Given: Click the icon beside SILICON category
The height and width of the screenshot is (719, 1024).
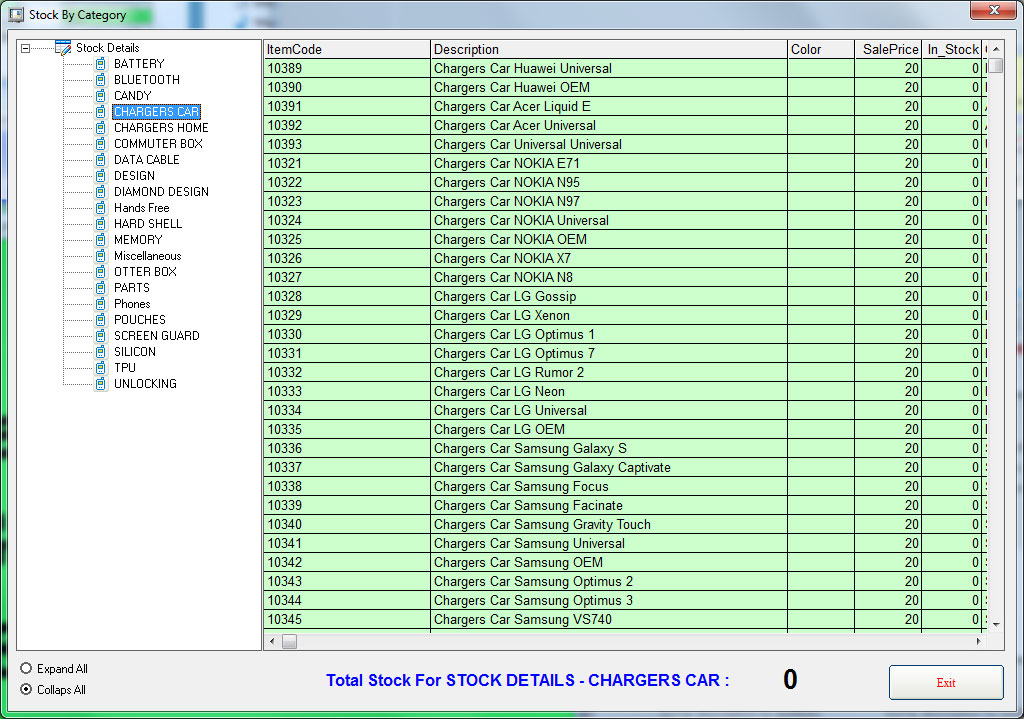Looking at the screenshot, I should (101, 352).
